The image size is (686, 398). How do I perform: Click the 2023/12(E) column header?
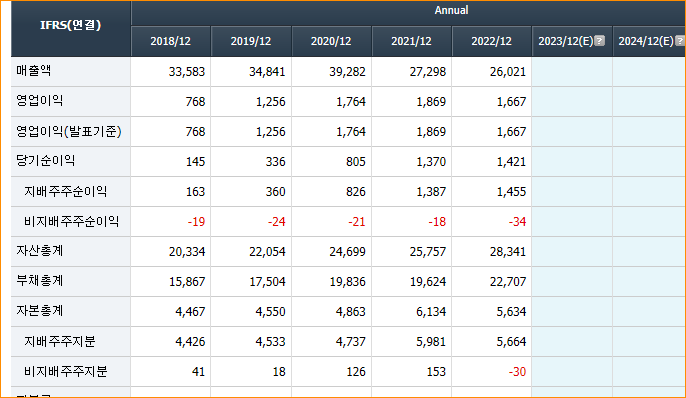(572, 41)
